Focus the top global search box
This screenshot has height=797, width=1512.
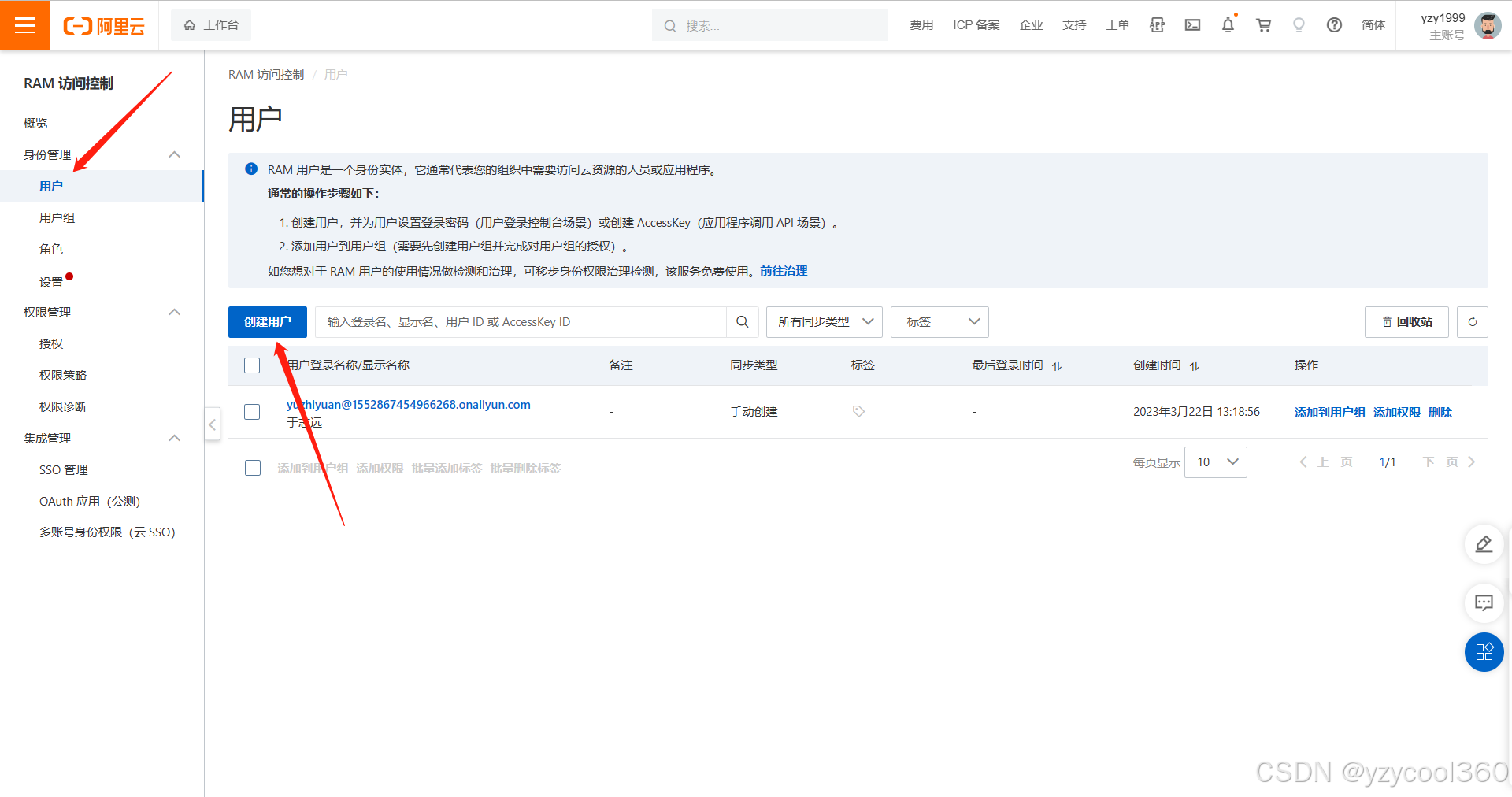tap(770, 25)
